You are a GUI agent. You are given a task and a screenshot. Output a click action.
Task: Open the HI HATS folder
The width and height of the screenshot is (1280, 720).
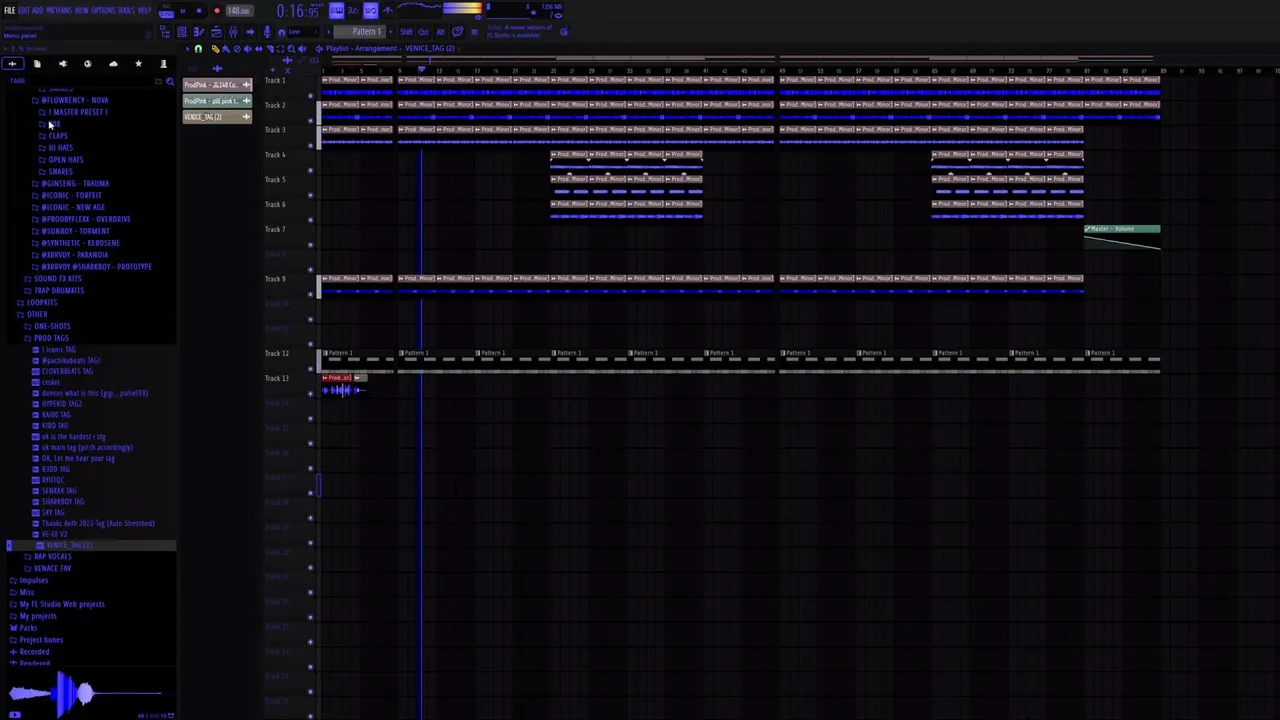coord(56,148)
